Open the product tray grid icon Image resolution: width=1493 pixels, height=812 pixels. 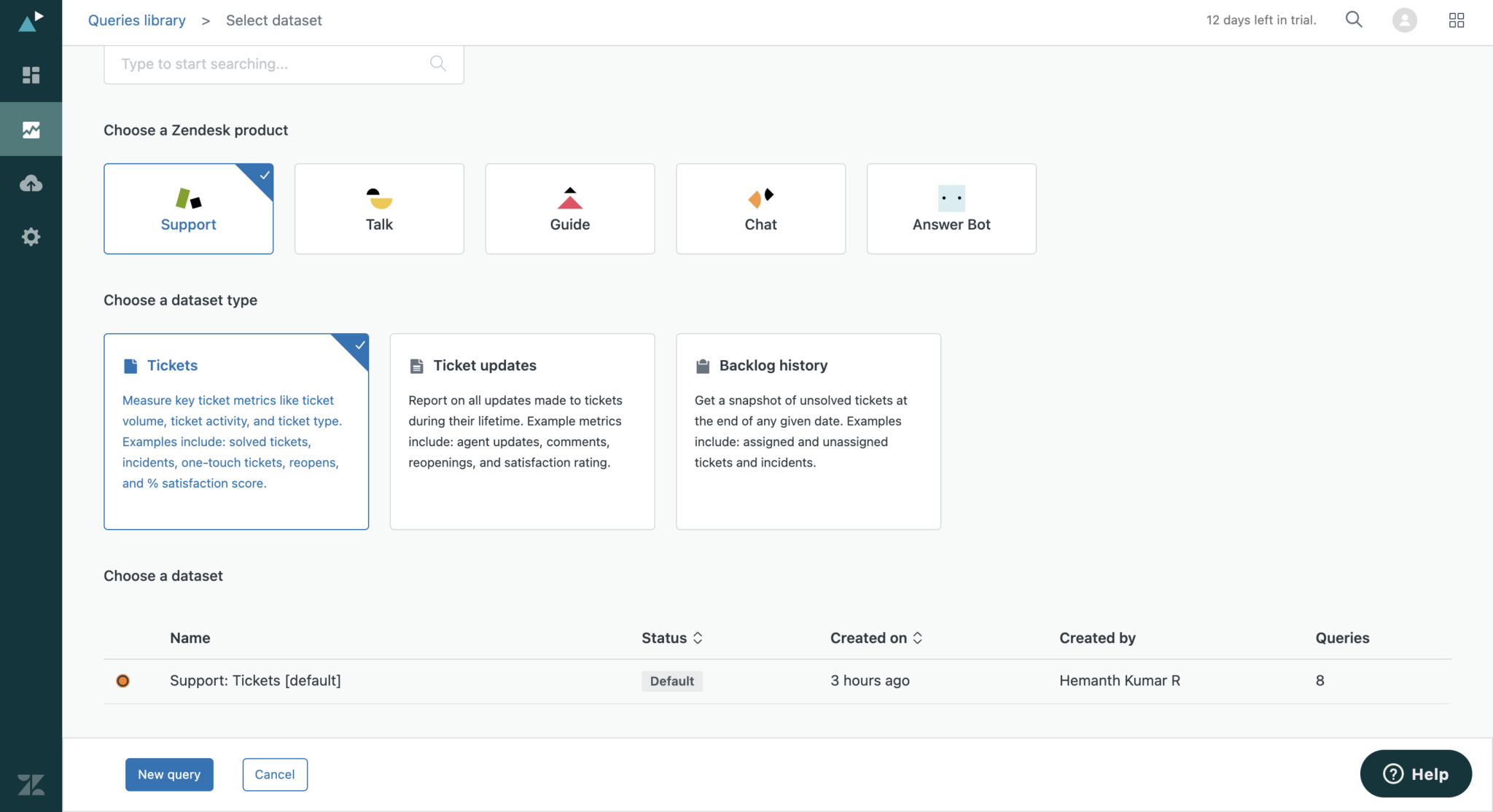click(1457, 20)
